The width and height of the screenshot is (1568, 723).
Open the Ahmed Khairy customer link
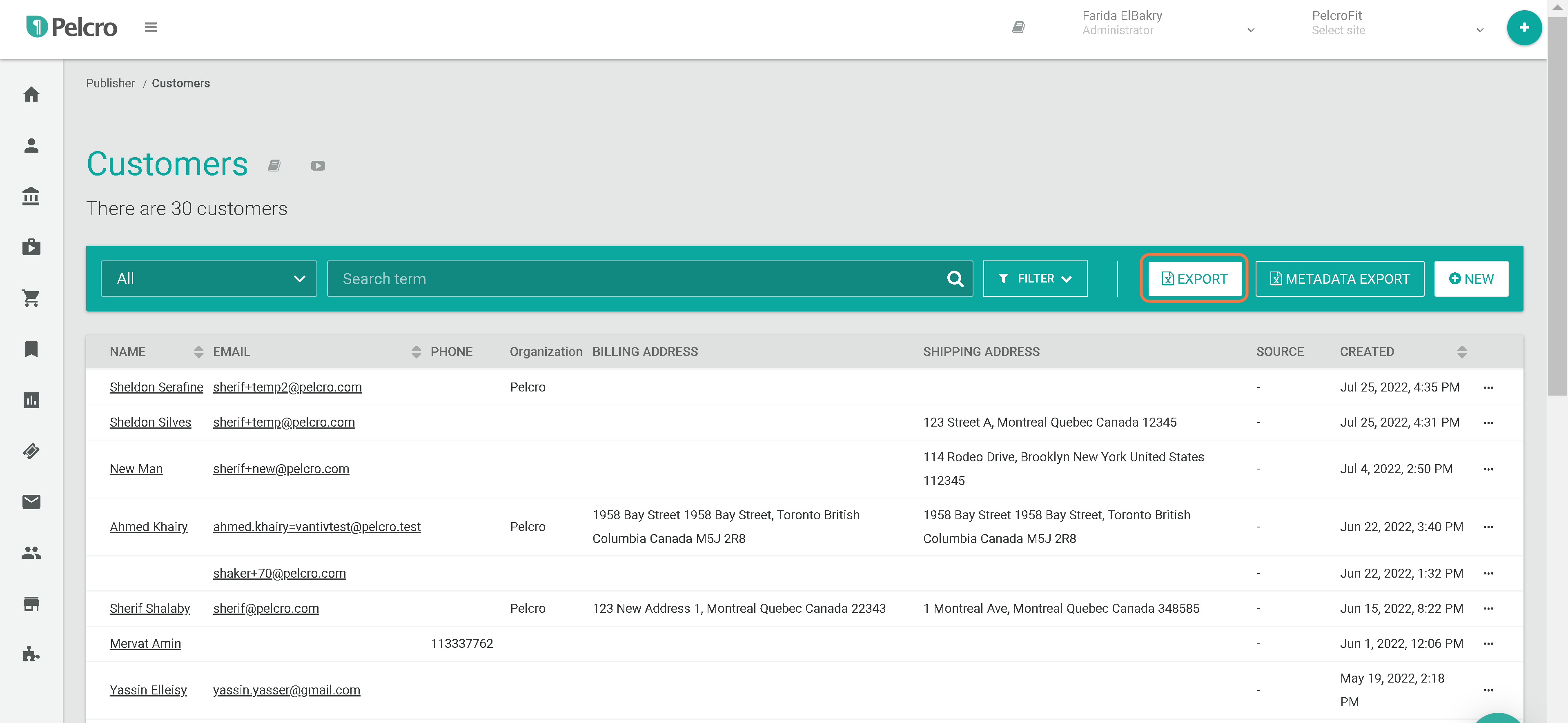coord(149,526)
